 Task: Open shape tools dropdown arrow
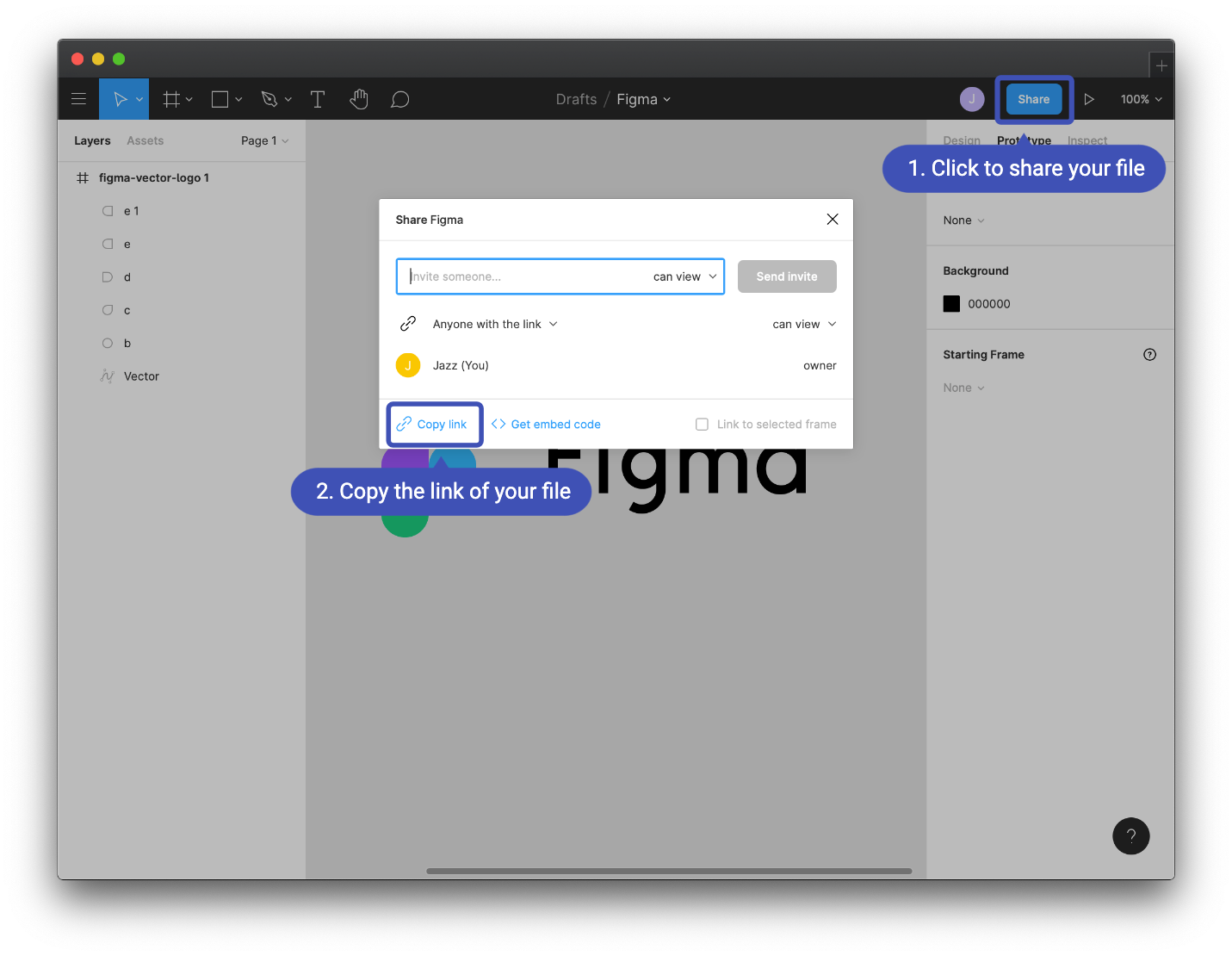(238, 100)
